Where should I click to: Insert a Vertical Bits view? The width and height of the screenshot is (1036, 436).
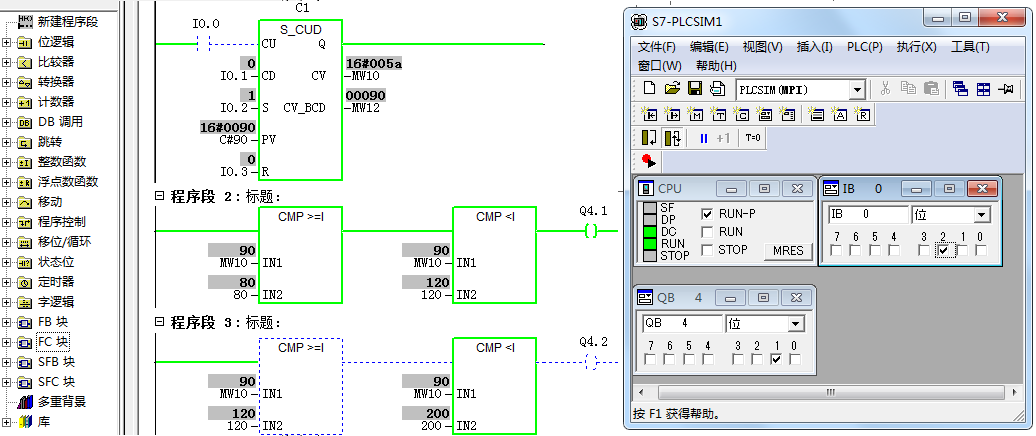[x=788, y=115]
